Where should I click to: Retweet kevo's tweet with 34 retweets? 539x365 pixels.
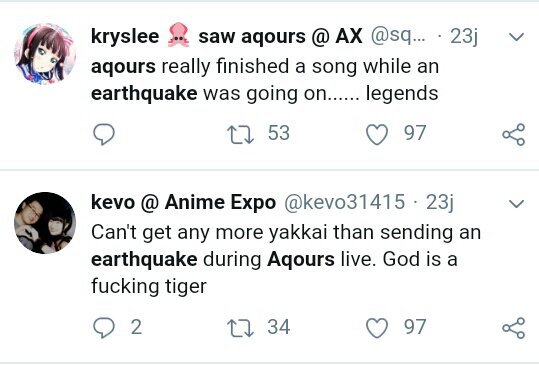pyautogui.click(x=240, y=328)
